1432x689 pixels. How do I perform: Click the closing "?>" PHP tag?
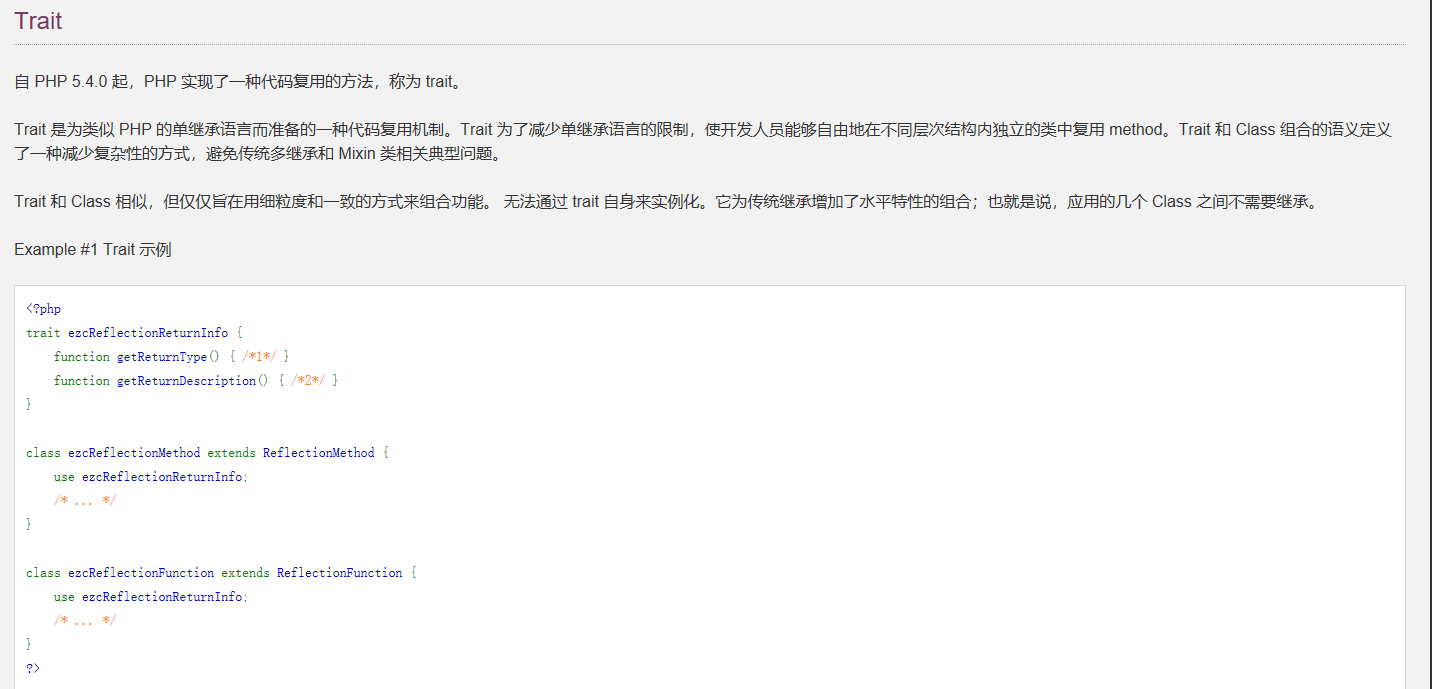pyautogui.click(x=33, y=668)
